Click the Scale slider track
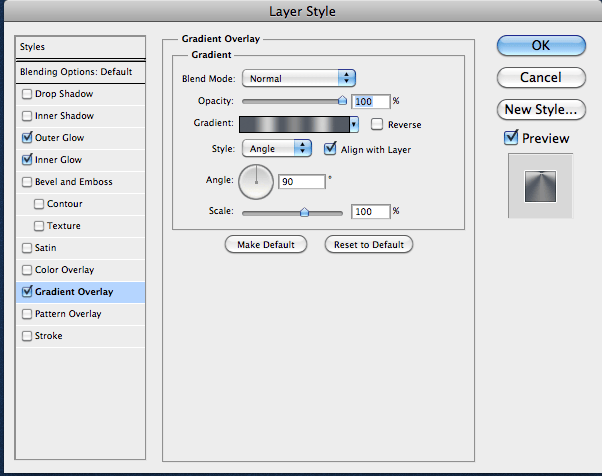Screen dimensions: 602x476 292,213
